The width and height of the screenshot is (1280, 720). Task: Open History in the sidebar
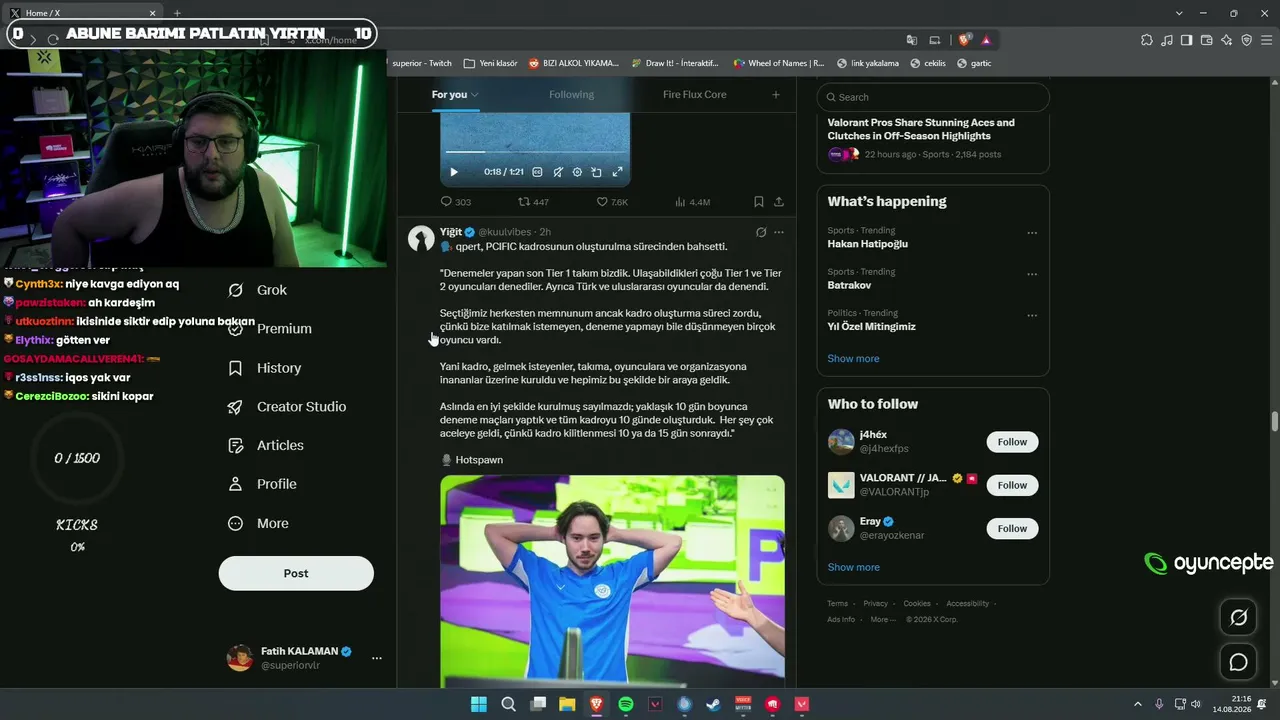click(x=265, y=368)
